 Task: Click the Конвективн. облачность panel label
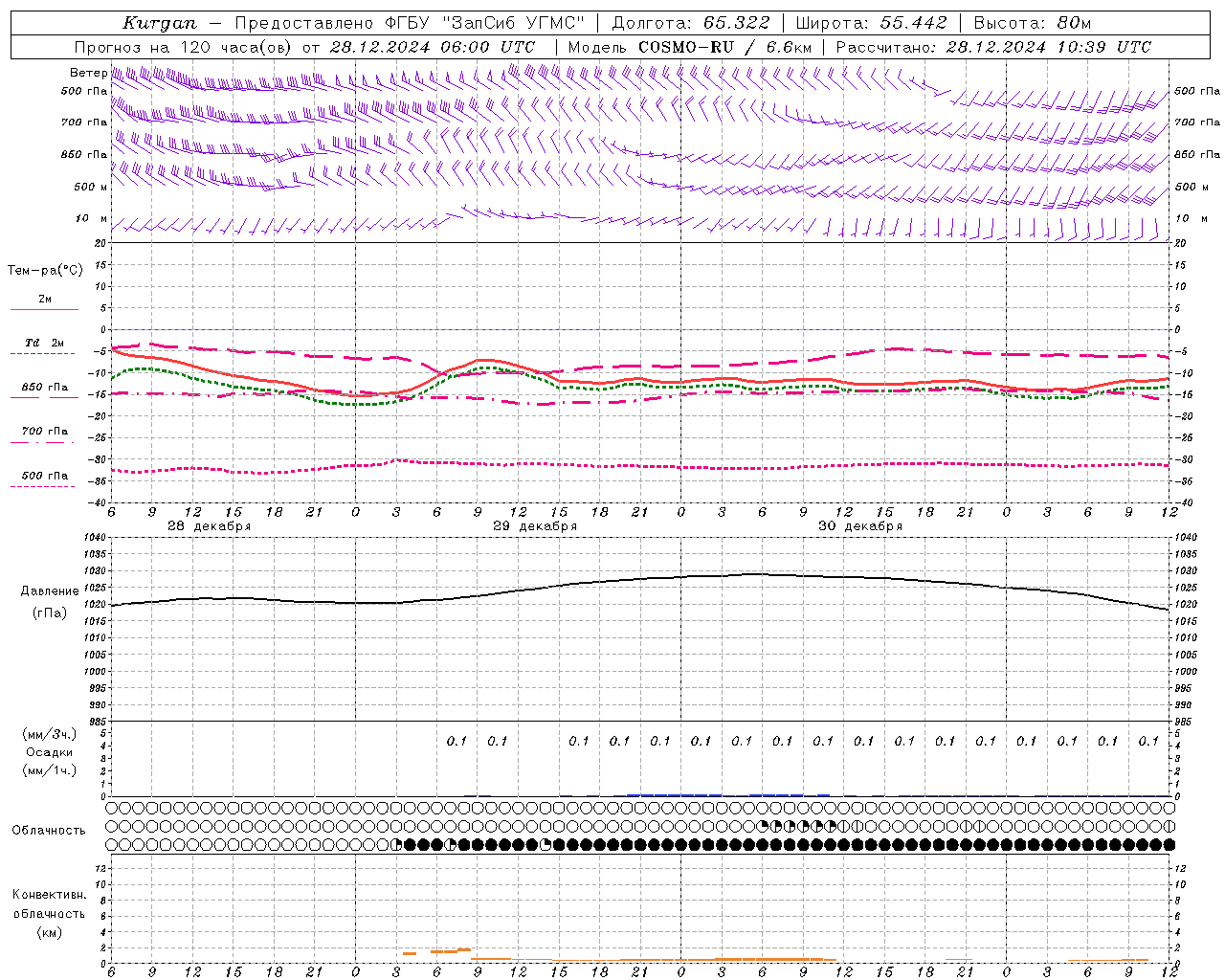[x=49, y=913]
